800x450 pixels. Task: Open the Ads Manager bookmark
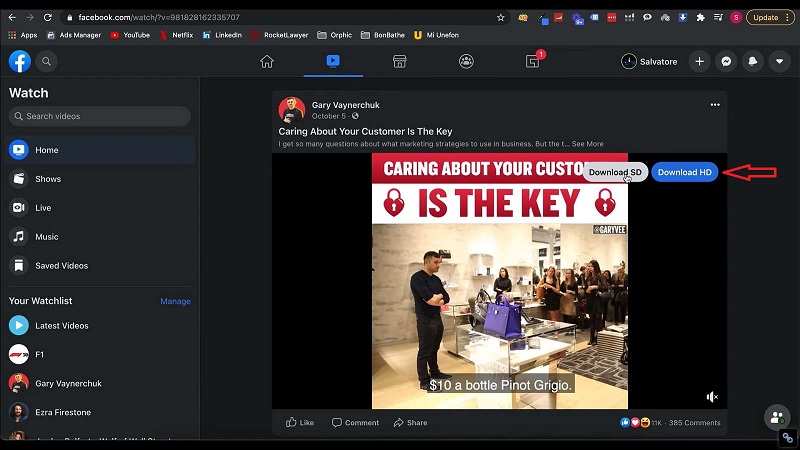point(74,35)
